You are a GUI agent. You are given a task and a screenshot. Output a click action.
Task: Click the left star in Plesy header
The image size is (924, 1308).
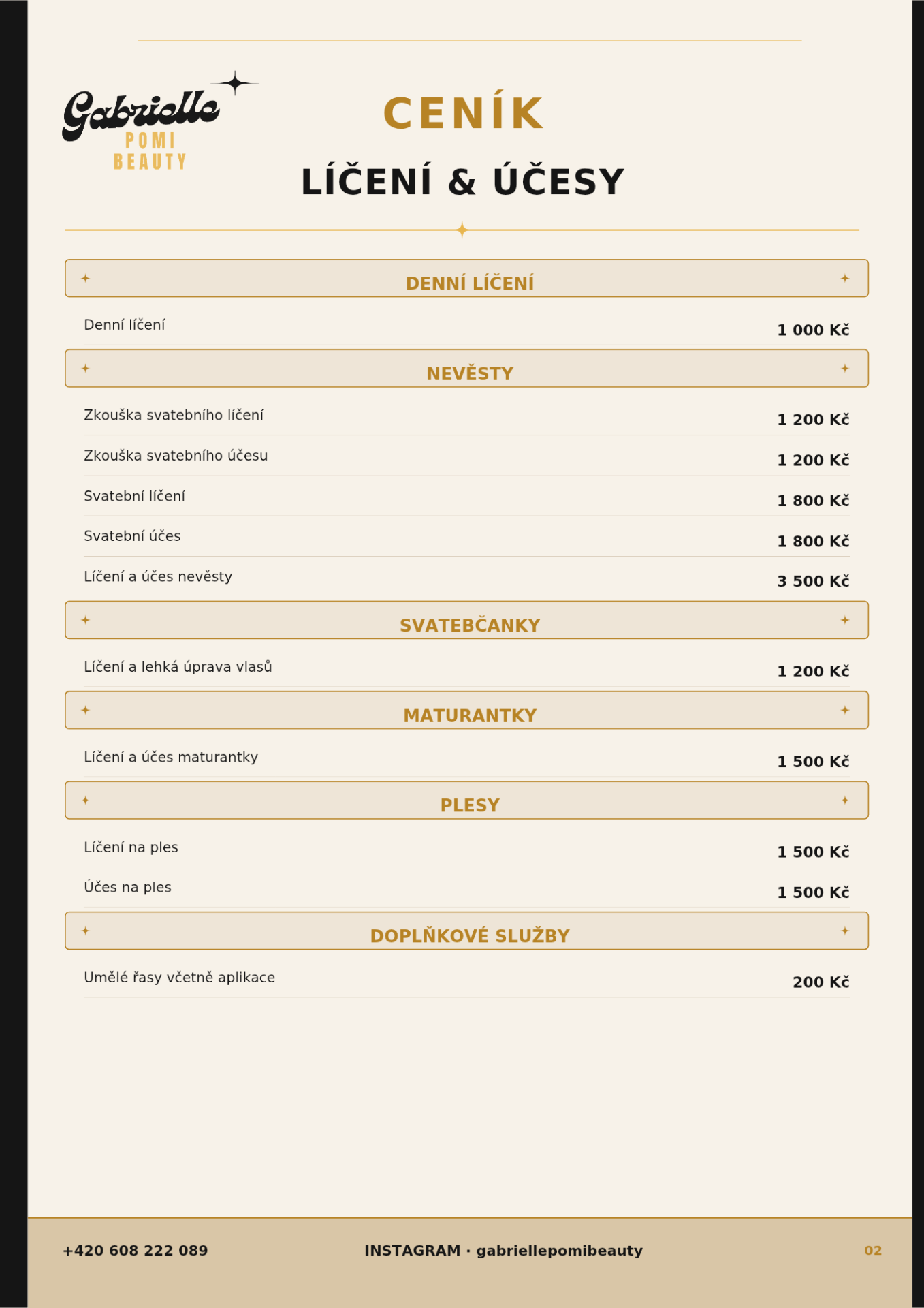(85, 800)
